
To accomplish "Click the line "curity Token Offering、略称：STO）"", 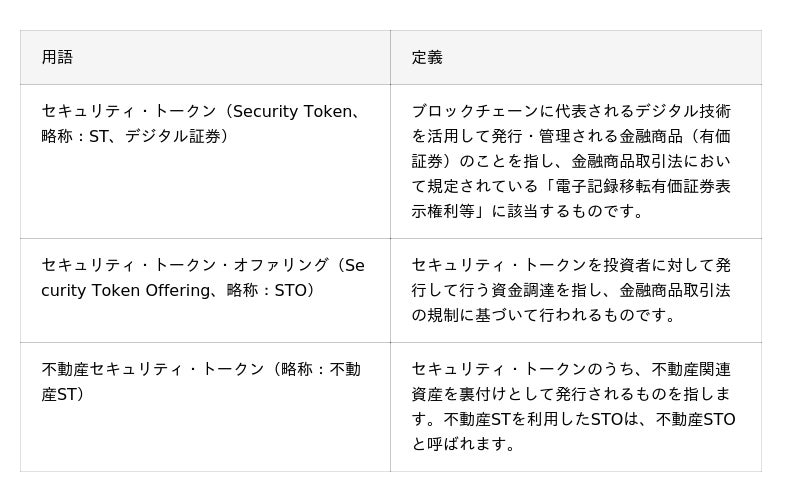I will tap(179, 290).
